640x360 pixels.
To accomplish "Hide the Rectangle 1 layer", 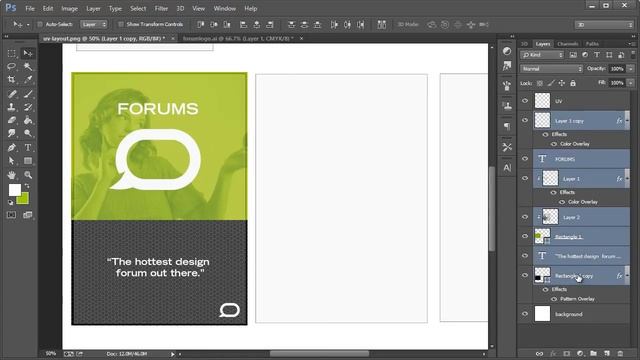I will 525,236.
